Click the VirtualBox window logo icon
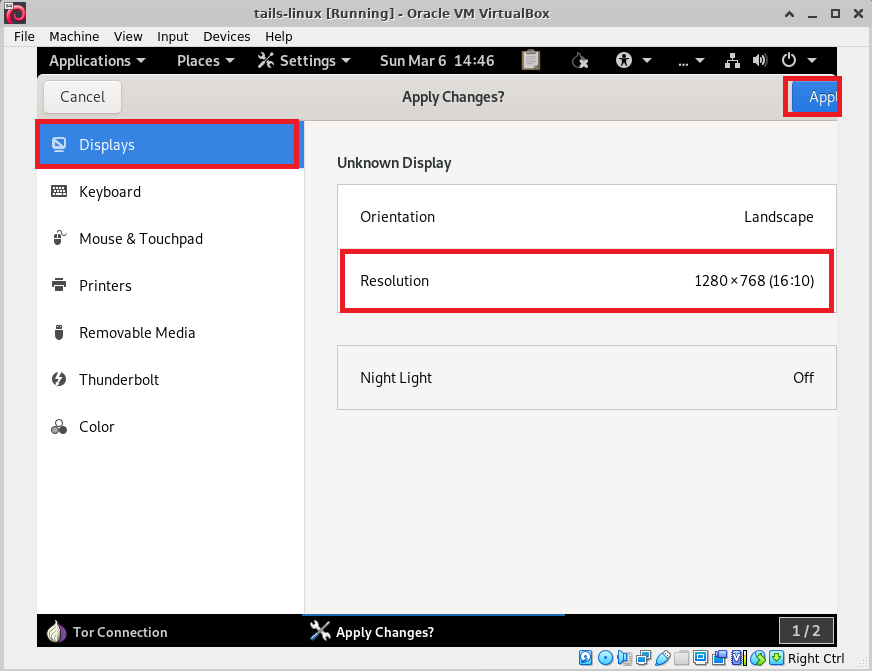Viewport: 872px width, 671px height. point(15,13)
